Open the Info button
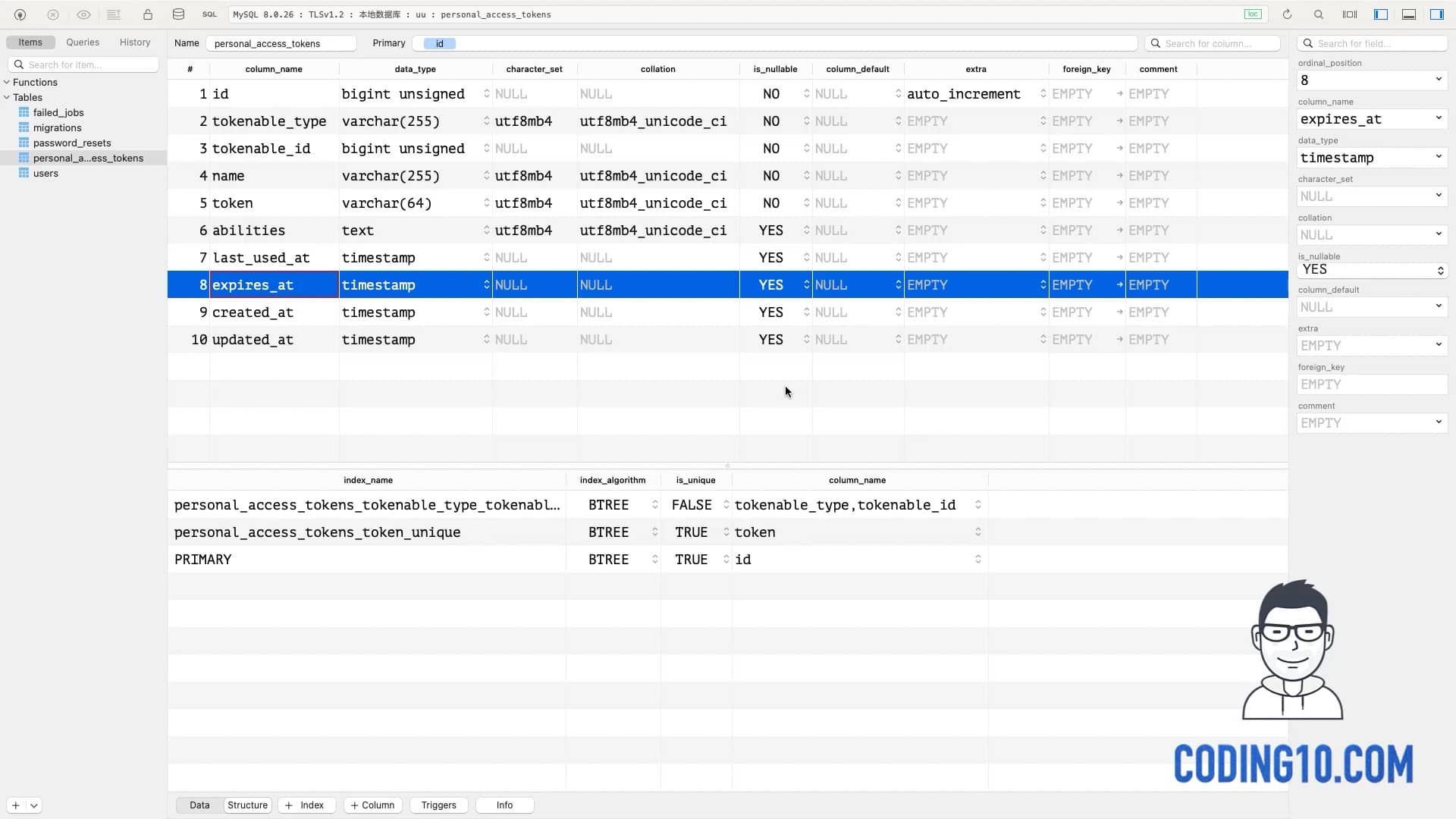This screenshot has height=819, width=1456. (x=504, y=805)
